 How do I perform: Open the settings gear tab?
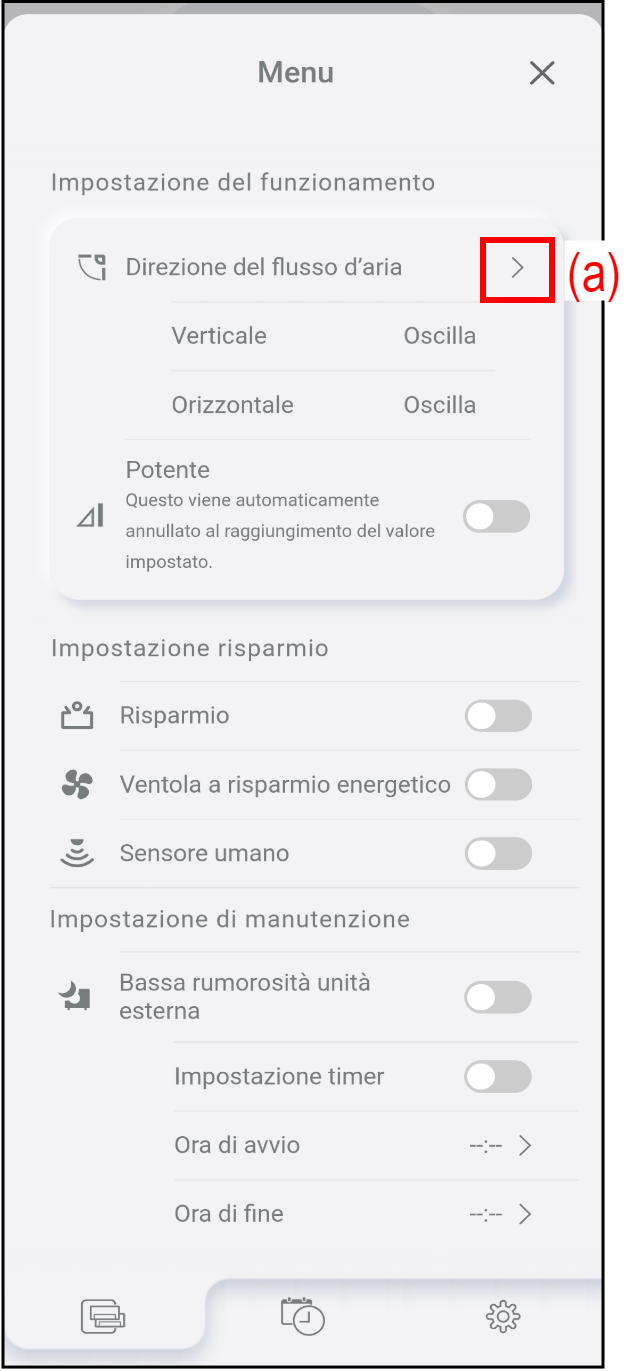tap(502, 1316)
